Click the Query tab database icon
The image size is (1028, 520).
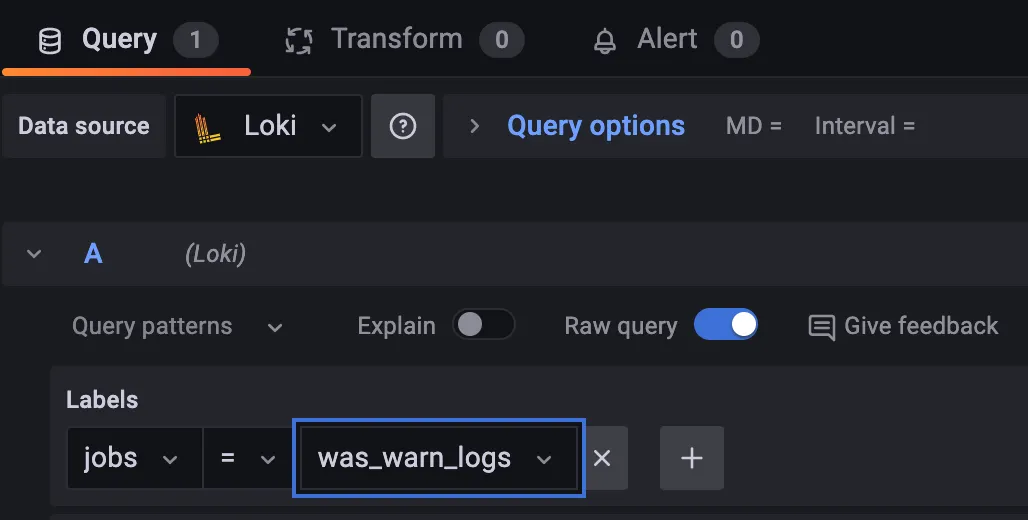49,40
